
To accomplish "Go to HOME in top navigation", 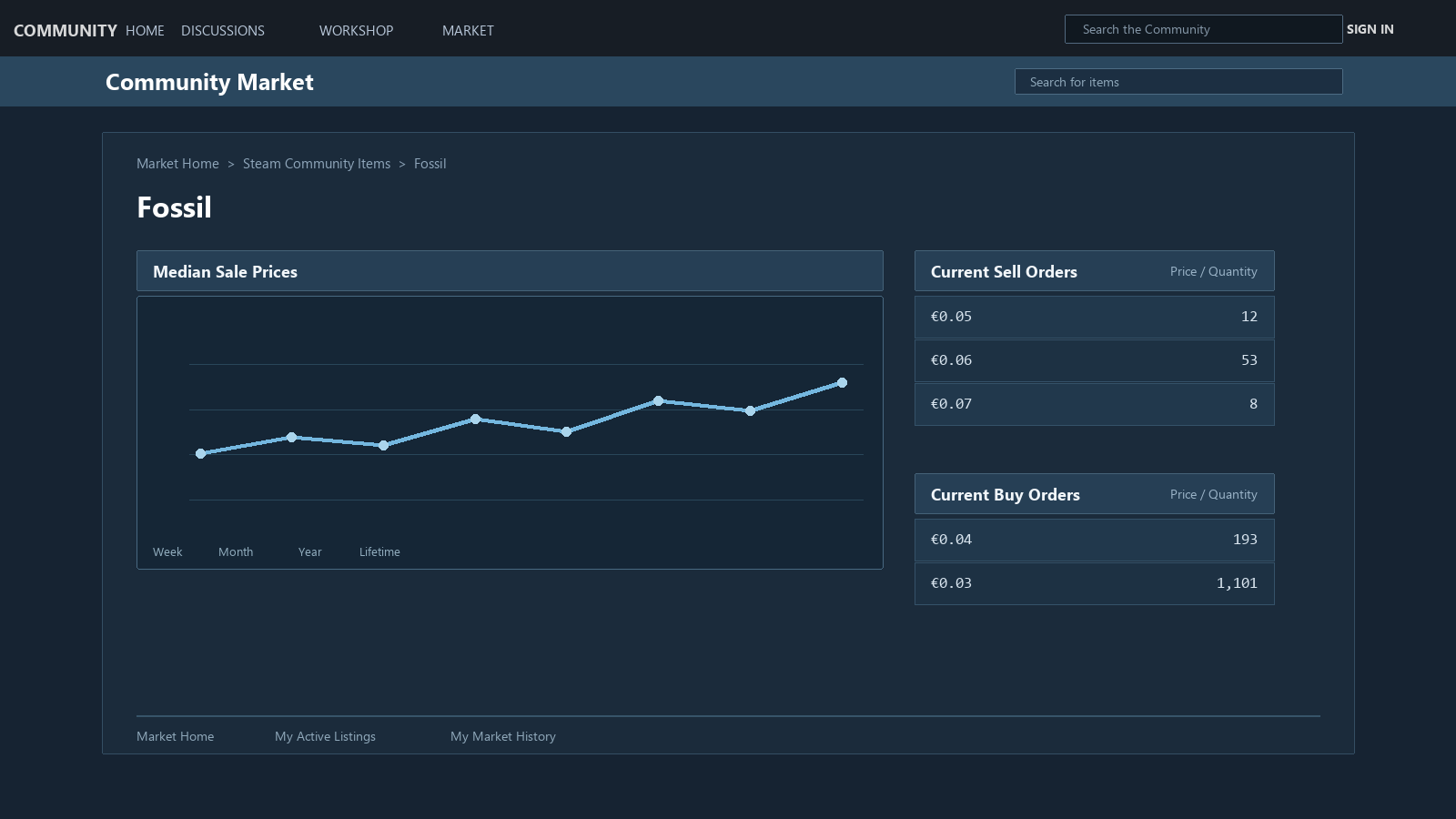I will click(x=145, y=30).
